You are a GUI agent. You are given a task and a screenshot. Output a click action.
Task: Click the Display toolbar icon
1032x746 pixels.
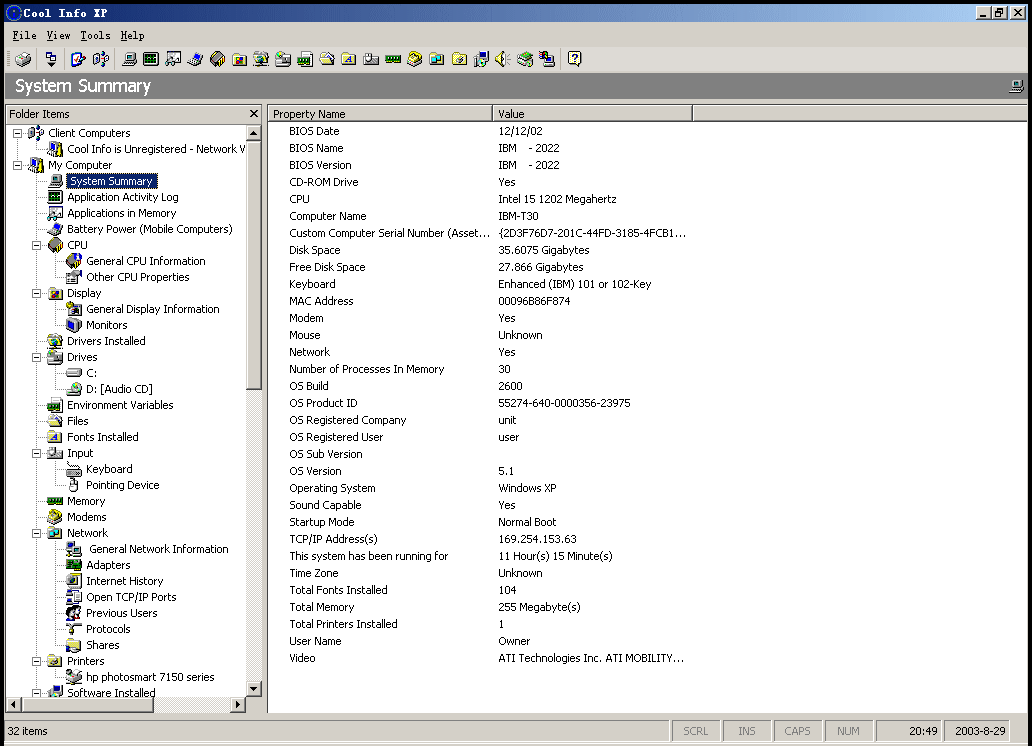240,59
